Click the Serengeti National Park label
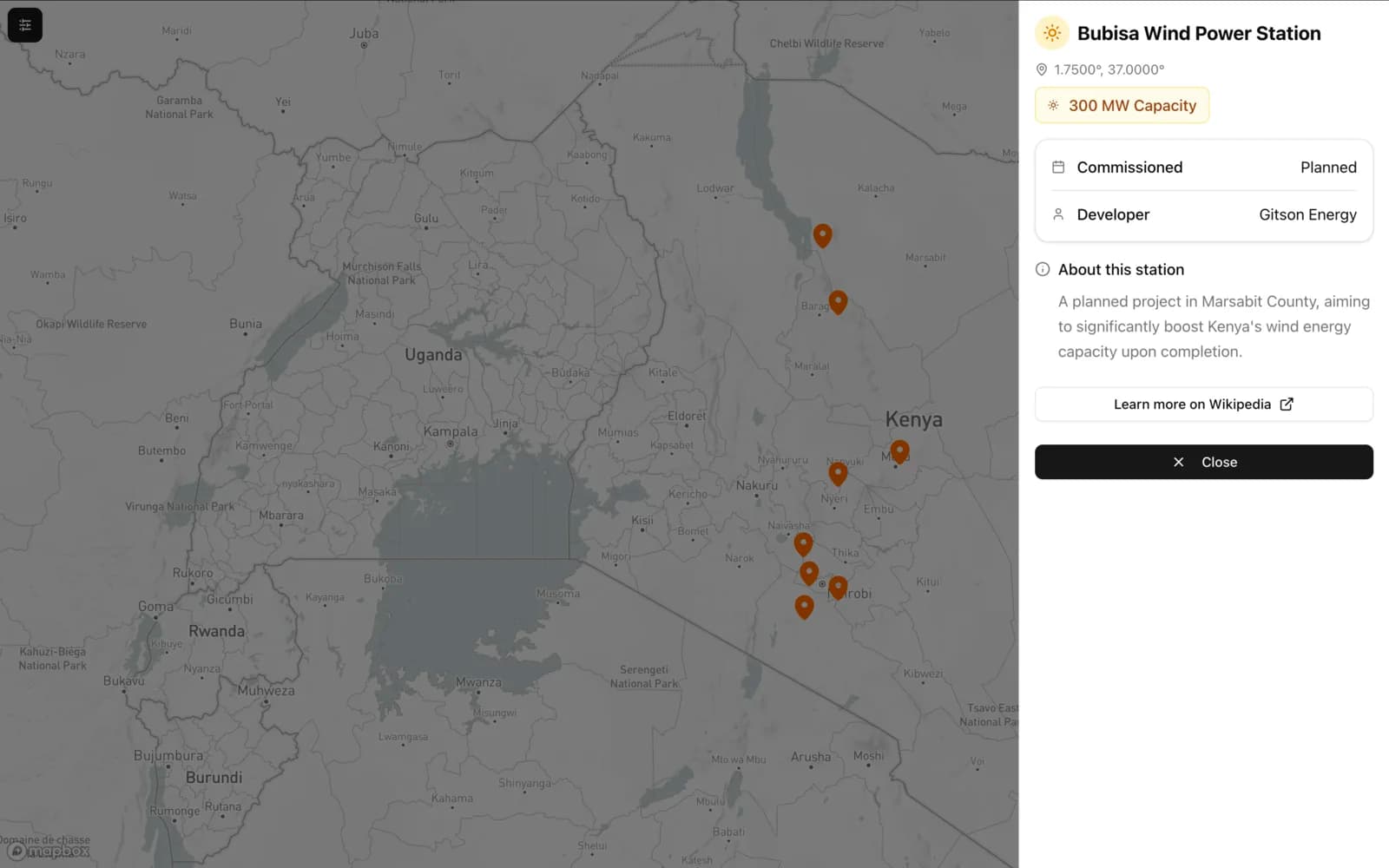1389x868 pixels. click(644, 676)
